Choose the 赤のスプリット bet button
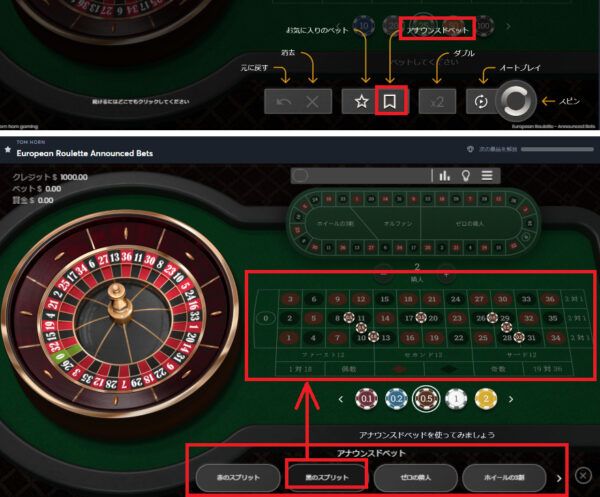 (x=238, y=477)
